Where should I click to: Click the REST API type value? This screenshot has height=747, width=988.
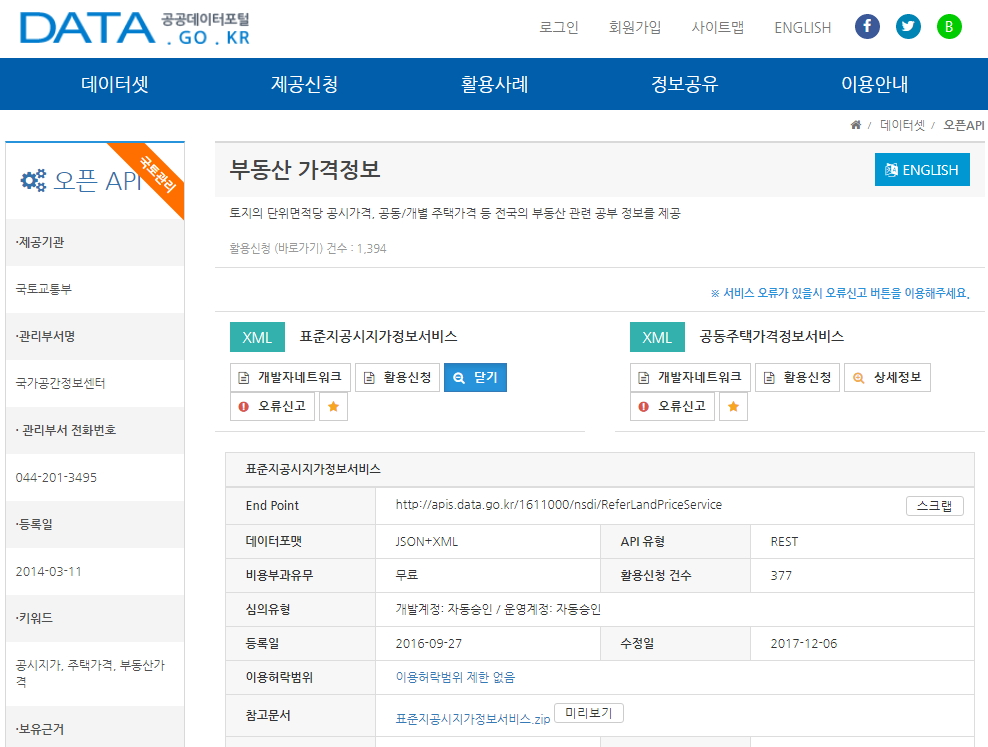[784, 542]
